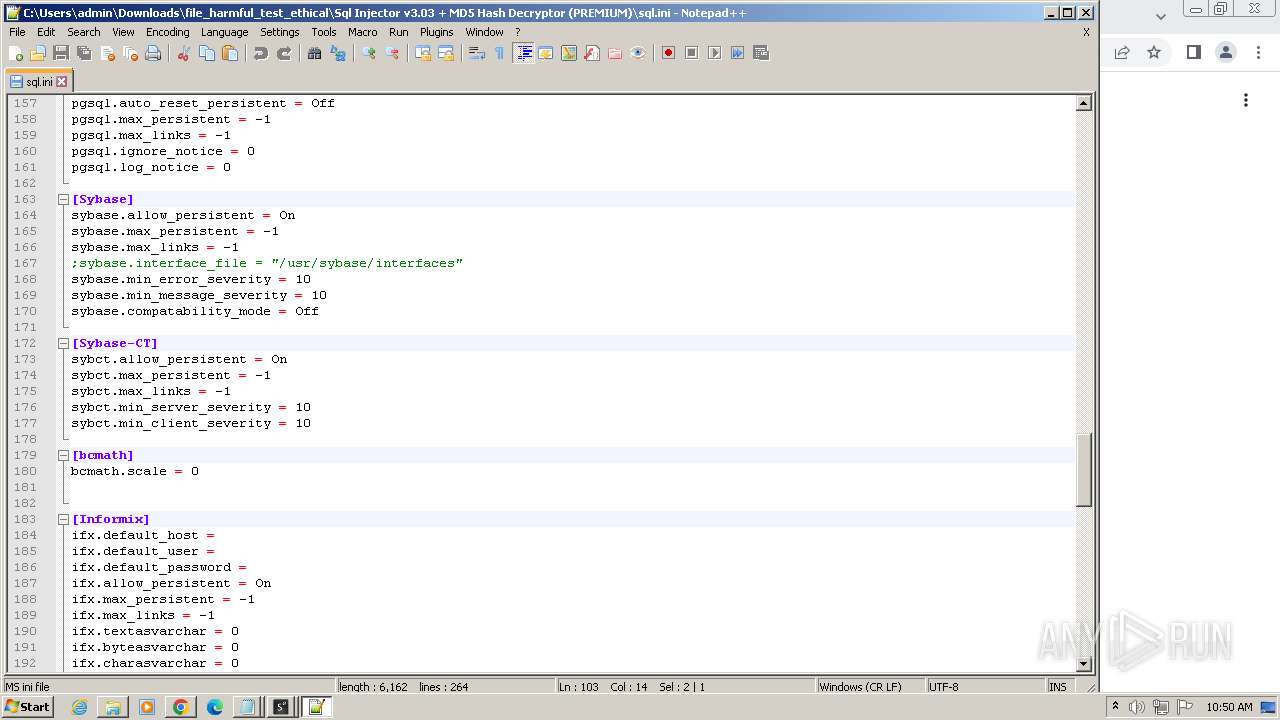
Task: Click the Save Recorded Macro icon
Action: (x=761, y=53)
